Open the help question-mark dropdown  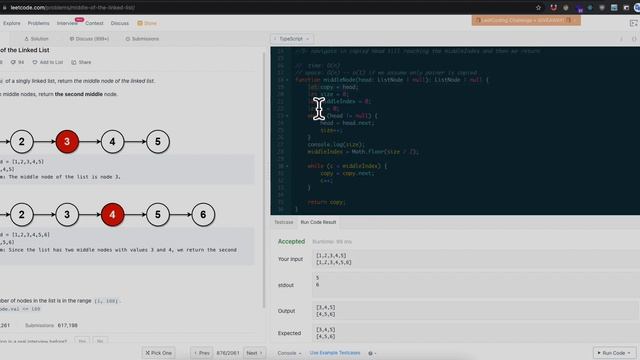(x=372, y=353)
